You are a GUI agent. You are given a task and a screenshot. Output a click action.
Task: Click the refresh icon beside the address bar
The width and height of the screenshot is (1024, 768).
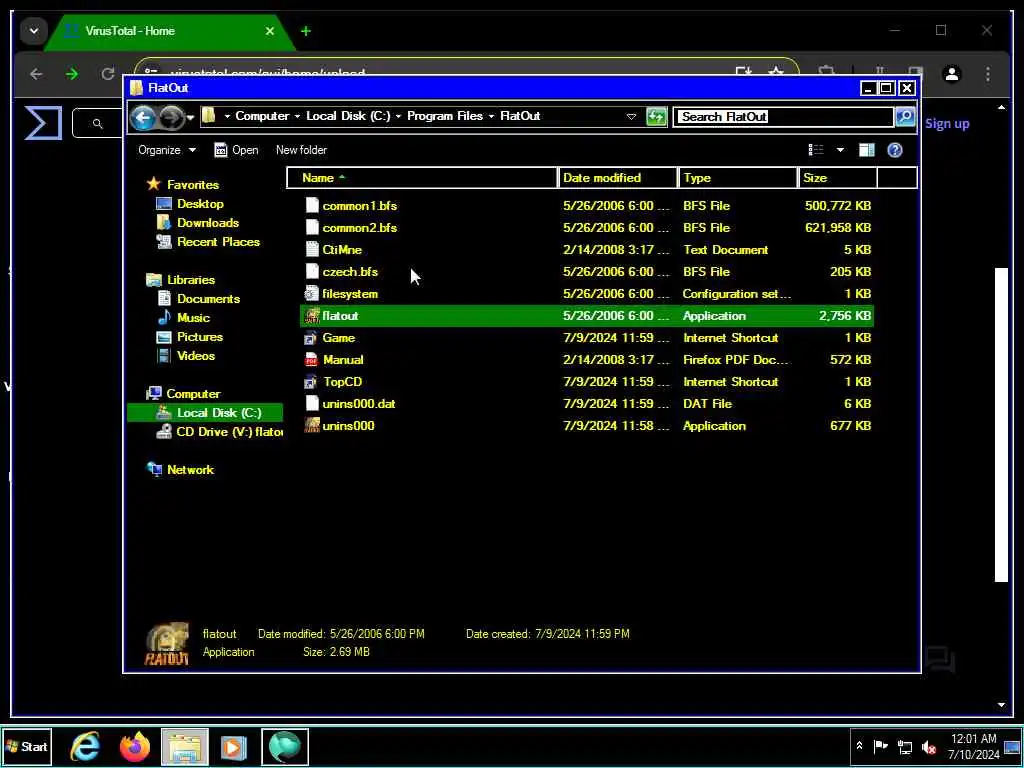[656, 117]
